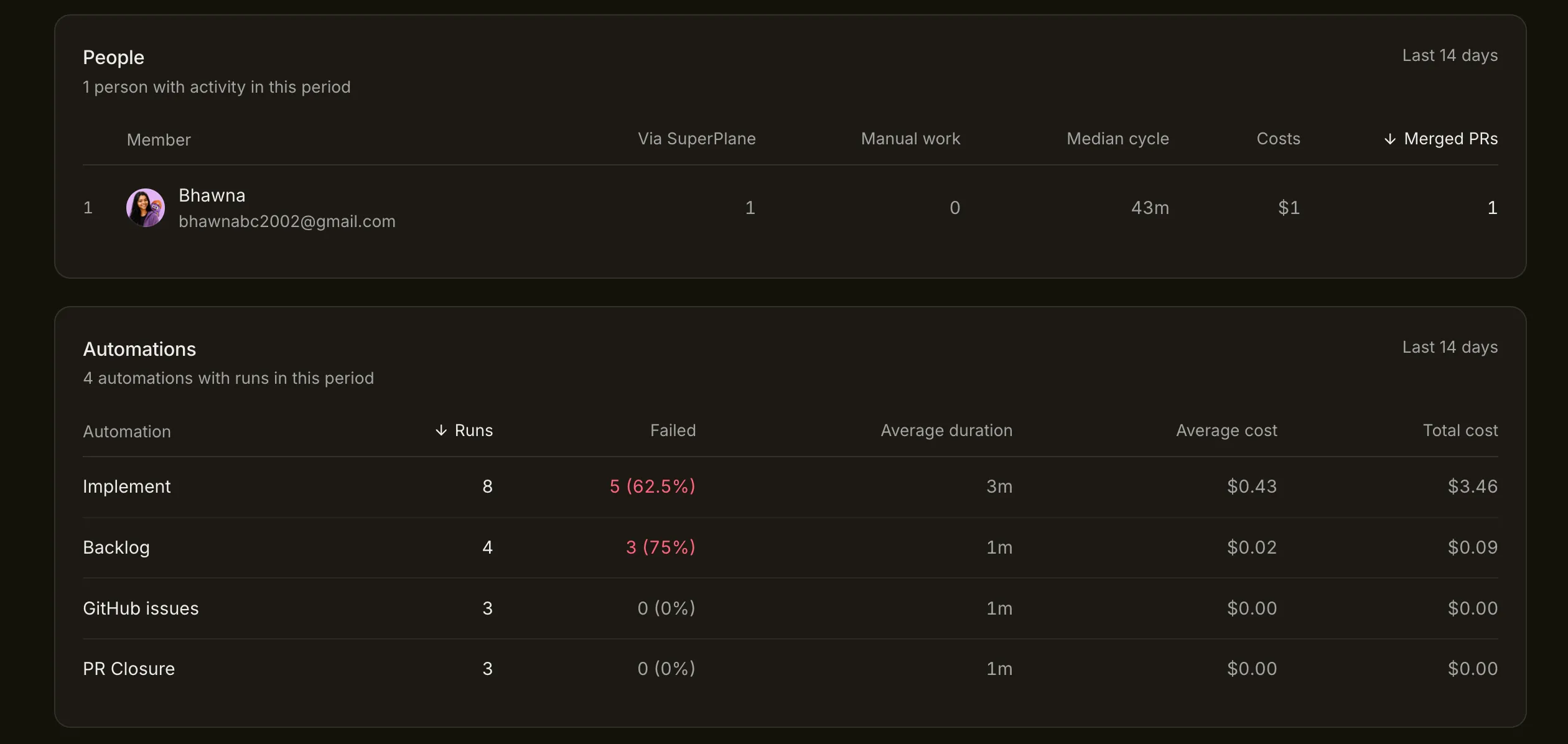
Task: Click Implement average duration 3m
Action: [x=999, y=486]
